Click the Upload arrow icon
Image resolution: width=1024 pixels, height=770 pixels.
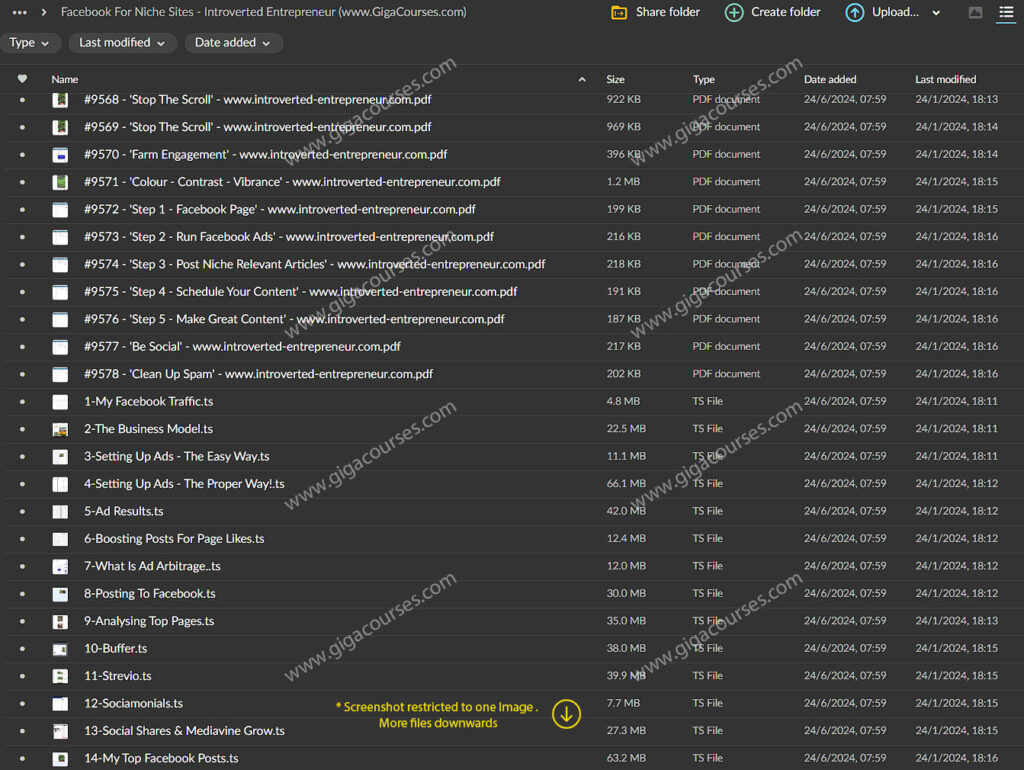tap(855, 13)
